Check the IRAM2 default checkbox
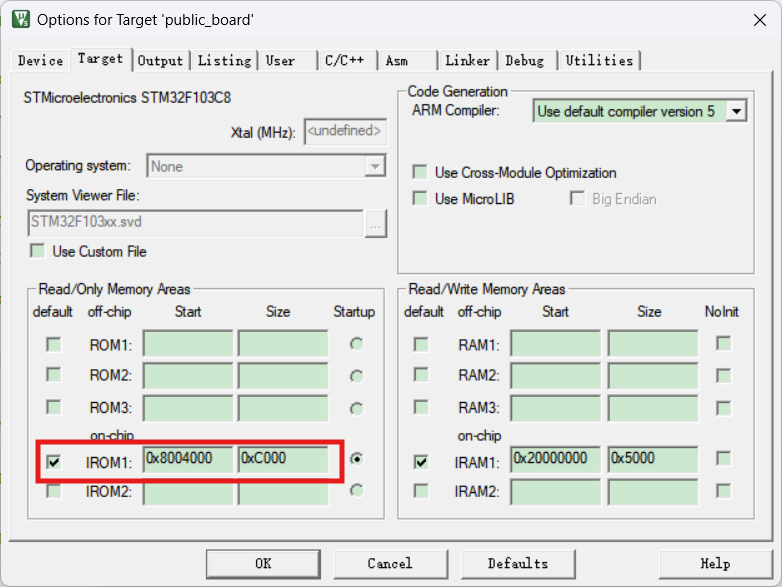 [x=421, y=491]
